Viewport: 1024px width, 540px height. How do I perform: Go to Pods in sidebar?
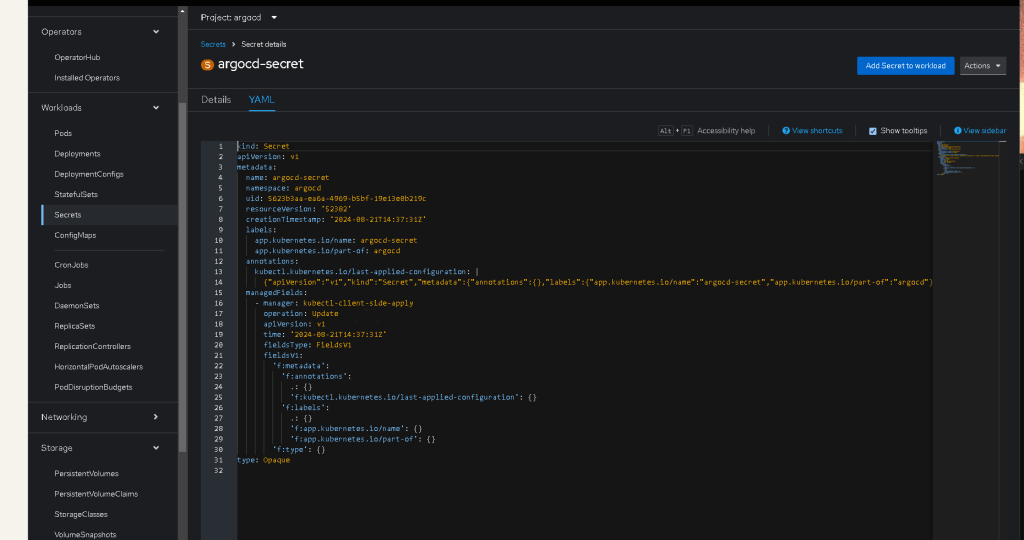(63, 133)
